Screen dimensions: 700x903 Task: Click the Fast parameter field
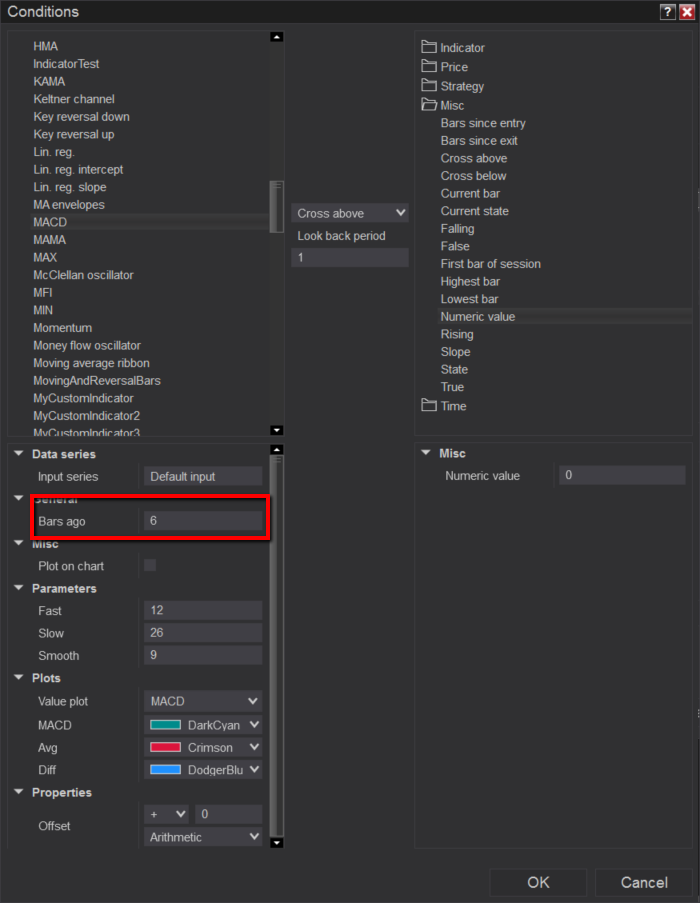[x=203, y=610]
